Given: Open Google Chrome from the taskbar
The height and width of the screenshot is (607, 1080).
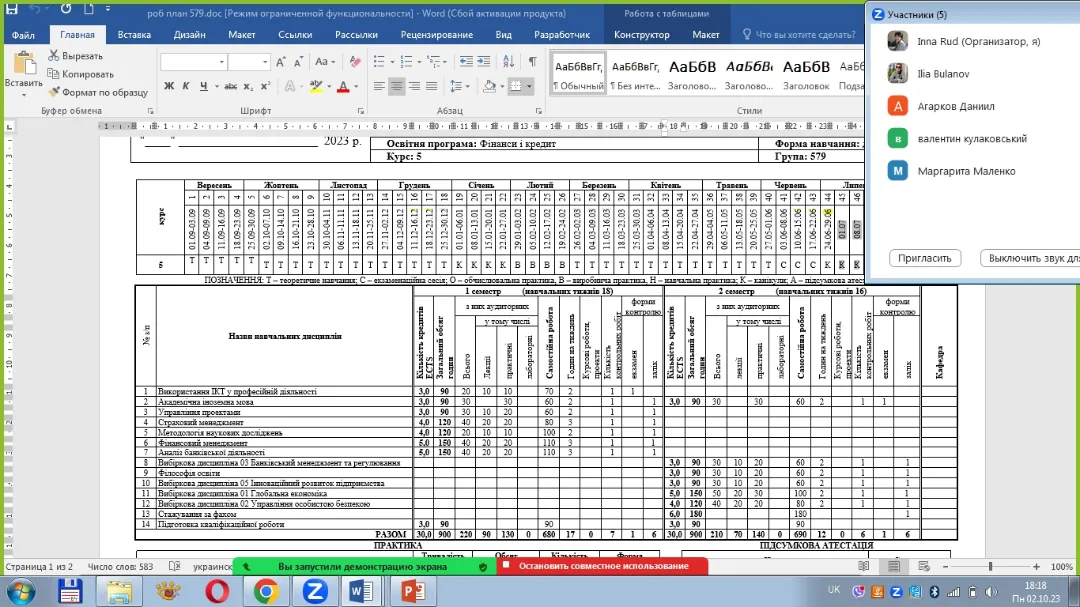Looking at the screenshot, I should (265, 591).
